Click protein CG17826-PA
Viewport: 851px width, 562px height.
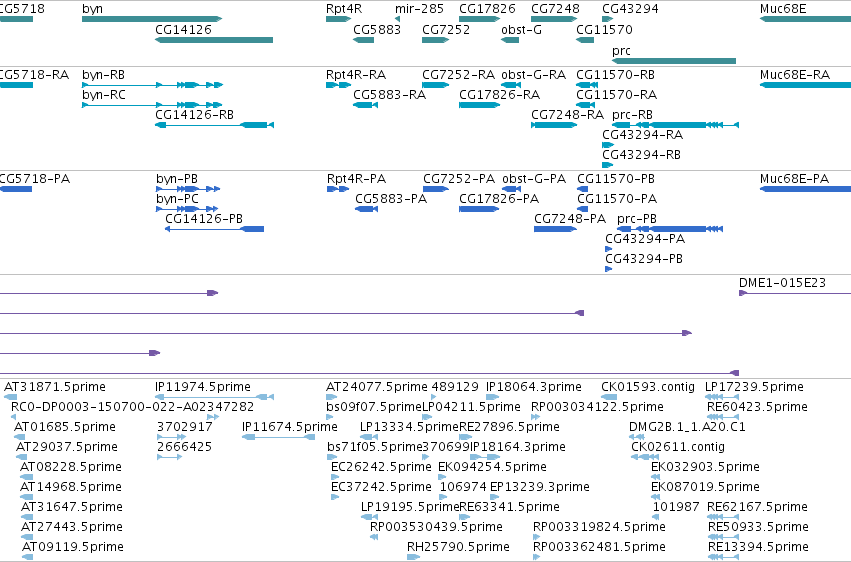(x=479, y=209)
